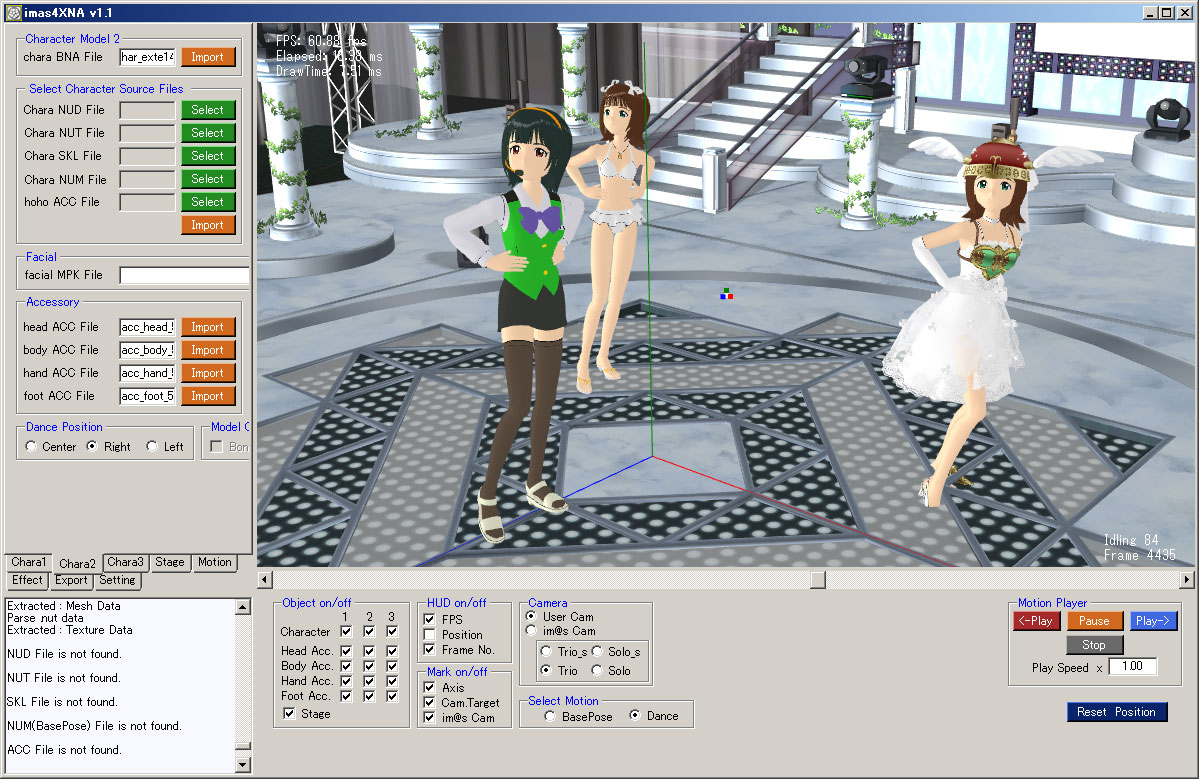The image size is (1199, 779).
Task: Set Dance Position to Center
Action: point(31,446)
